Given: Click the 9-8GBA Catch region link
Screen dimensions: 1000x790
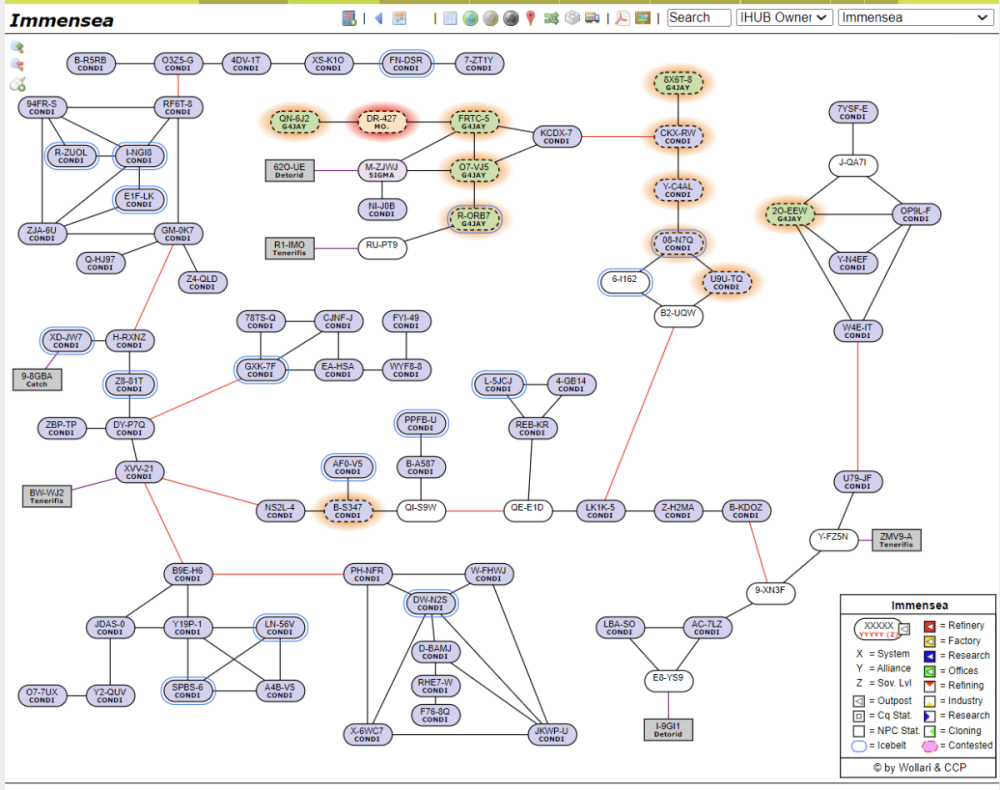Looking at the screenshot, I should (37, 379).
